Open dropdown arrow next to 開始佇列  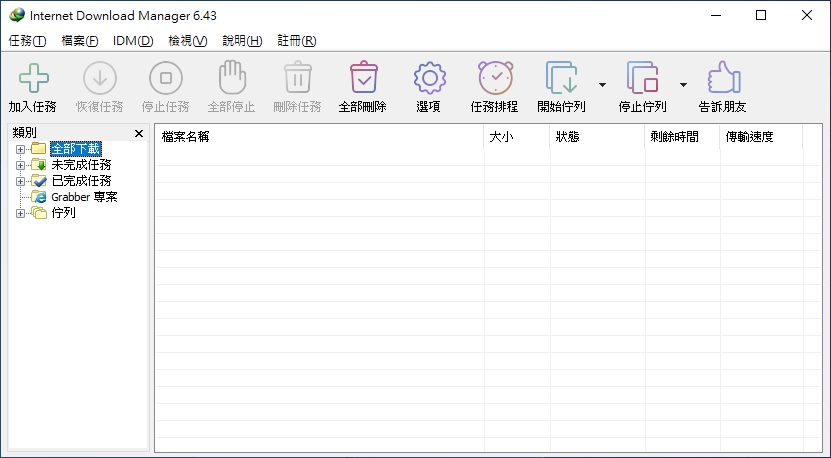click(x=603, y=85)
